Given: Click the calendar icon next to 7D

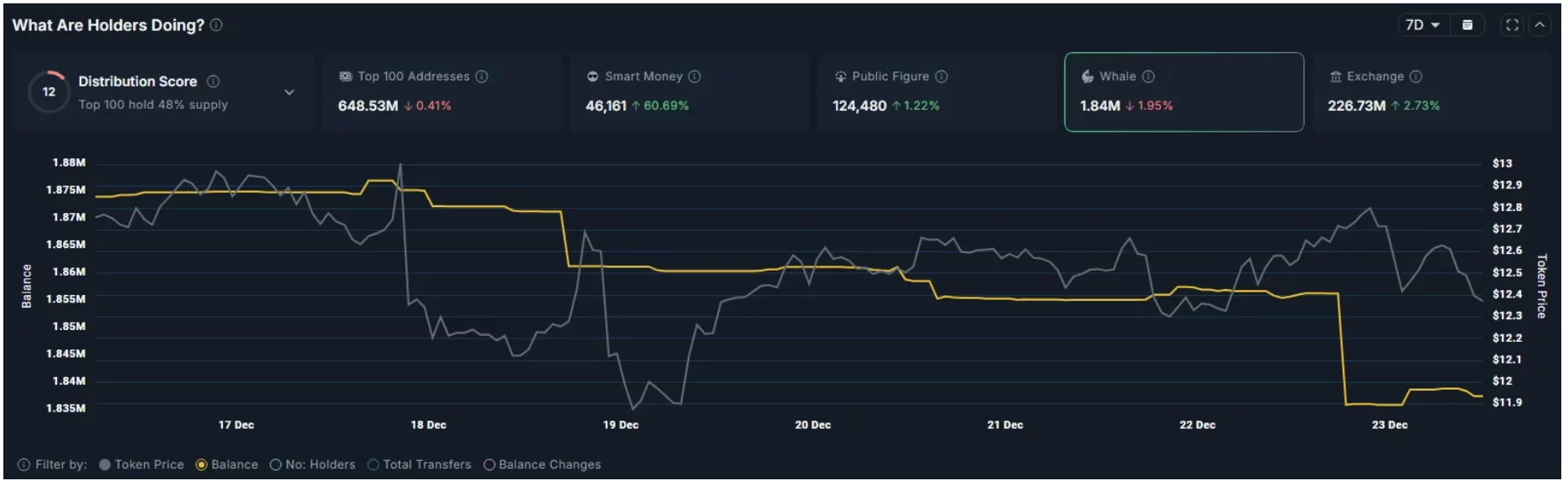Looking at the screenshot, I should coord(1467,25).
